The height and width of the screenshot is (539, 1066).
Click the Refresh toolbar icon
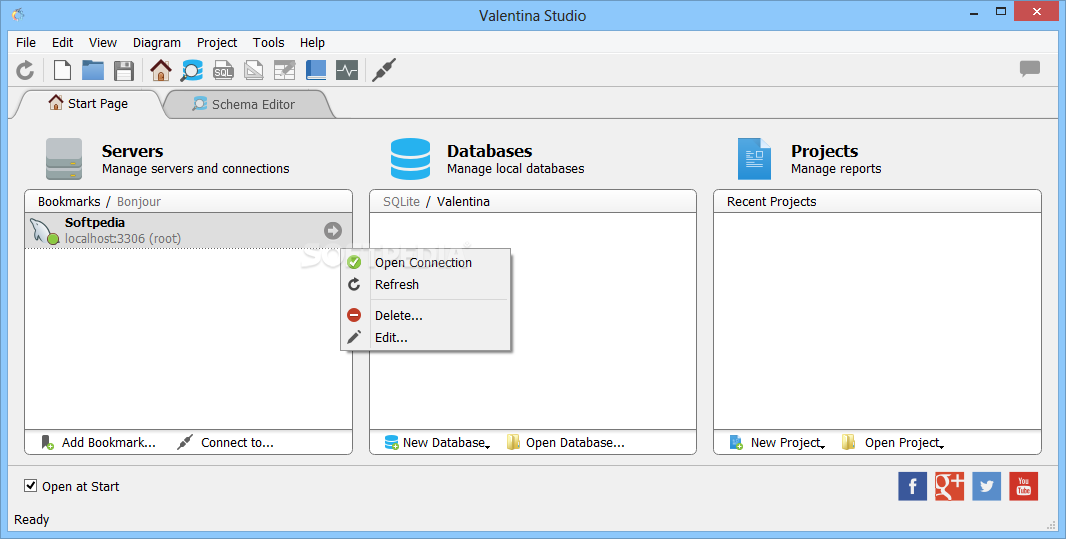point(25,70)
